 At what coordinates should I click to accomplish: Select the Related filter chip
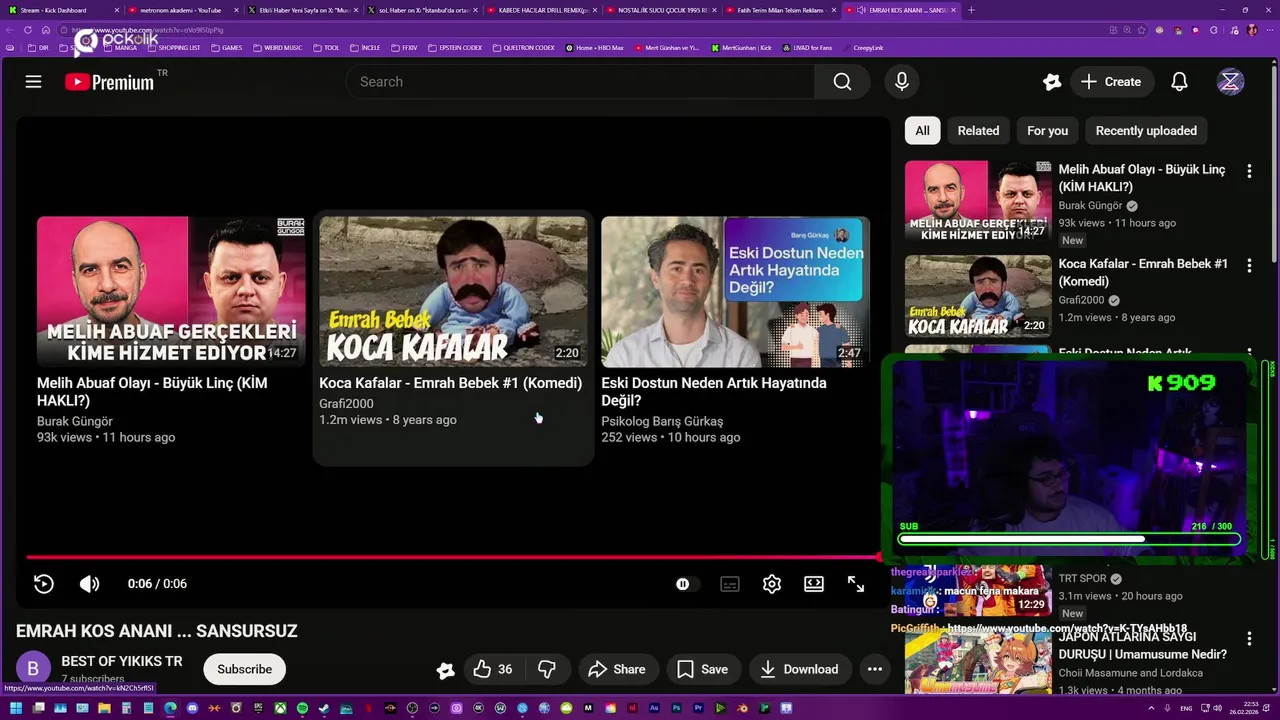click(978, 131)
